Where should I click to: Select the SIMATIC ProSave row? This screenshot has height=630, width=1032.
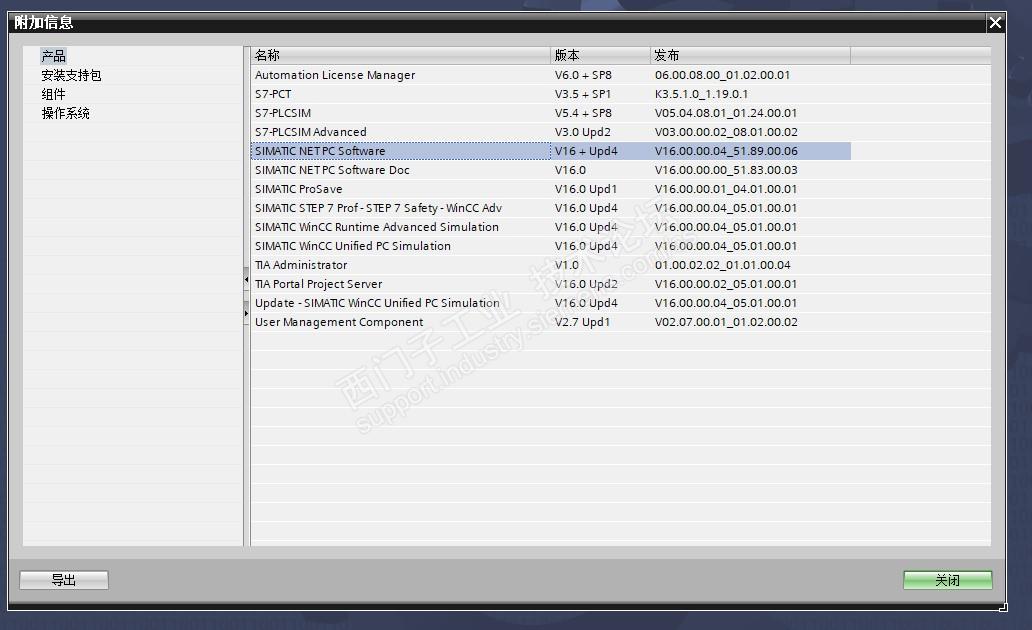(551, 190)
